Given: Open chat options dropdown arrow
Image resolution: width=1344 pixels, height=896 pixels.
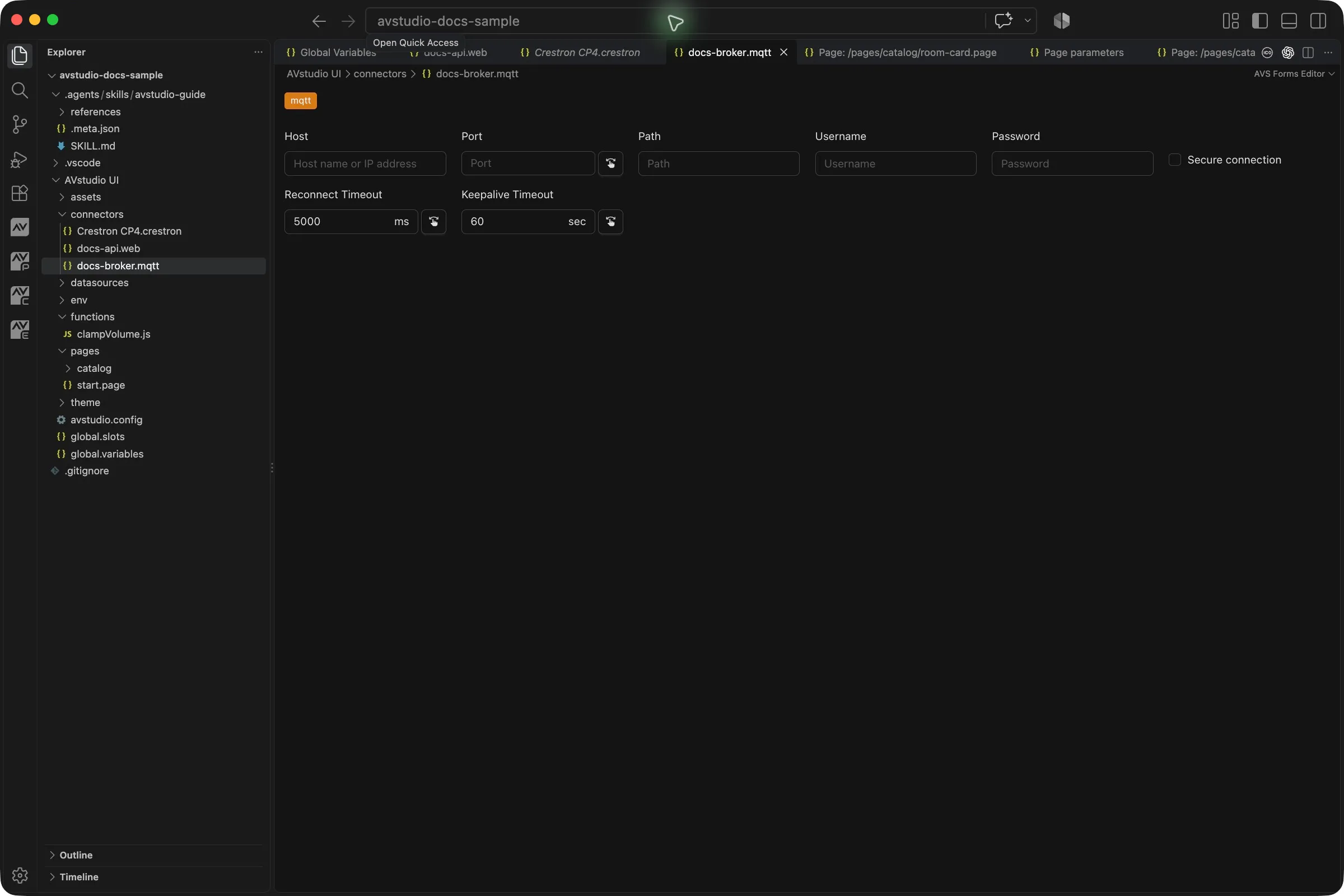Looking at the screenshot, I should point(1028,21).
